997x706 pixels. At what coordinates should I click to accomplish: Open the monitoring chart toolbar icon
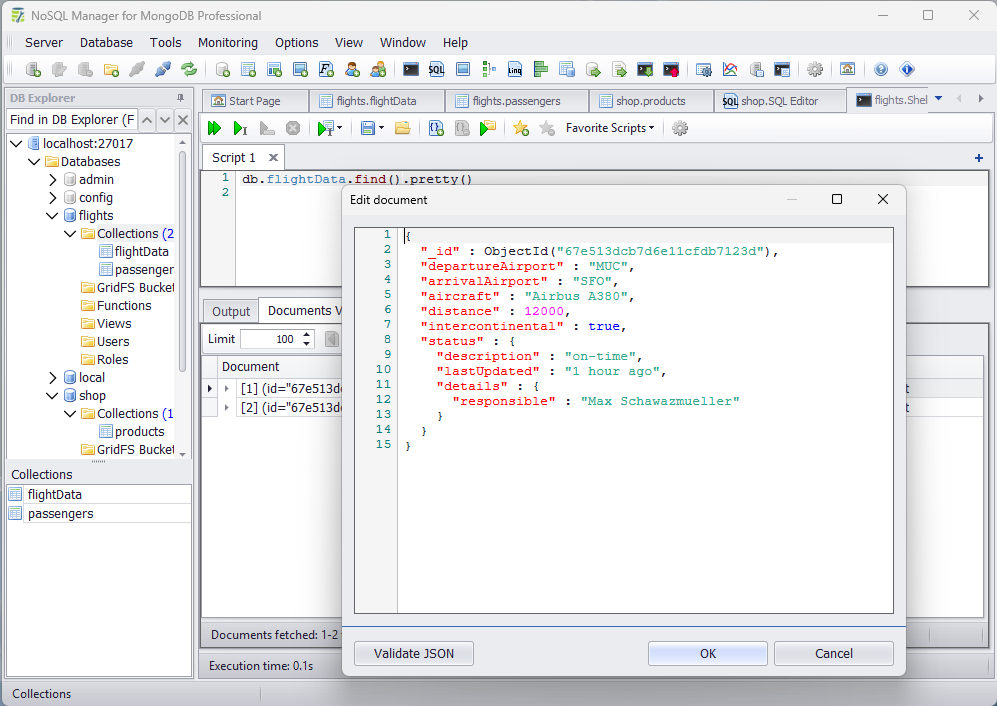click(x=730, y=69)
